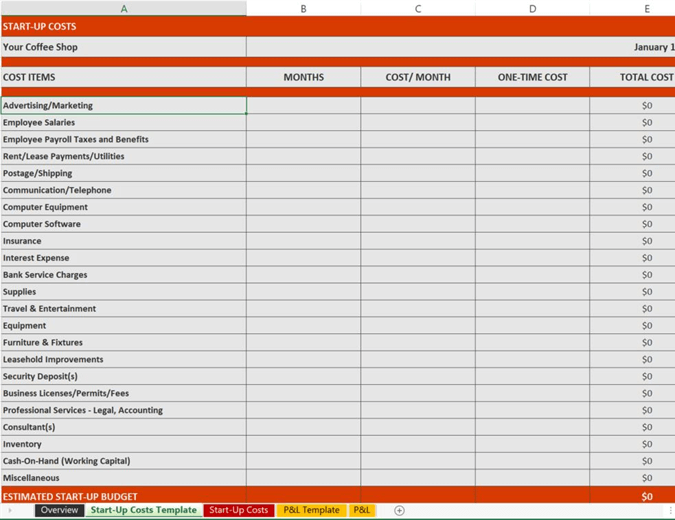Select the COST/MONTH cell for Insurance
Screen dimensions: 675x520
coord(418,241)
